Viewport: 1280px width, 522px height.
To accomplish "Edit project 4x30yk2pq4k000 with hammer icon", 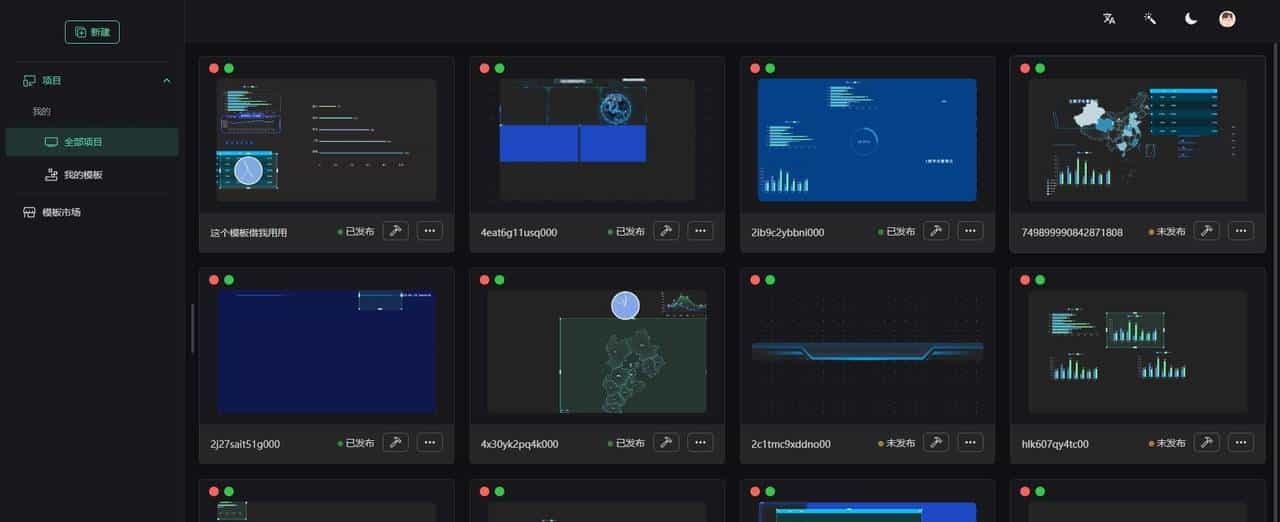I will point(666,442).
